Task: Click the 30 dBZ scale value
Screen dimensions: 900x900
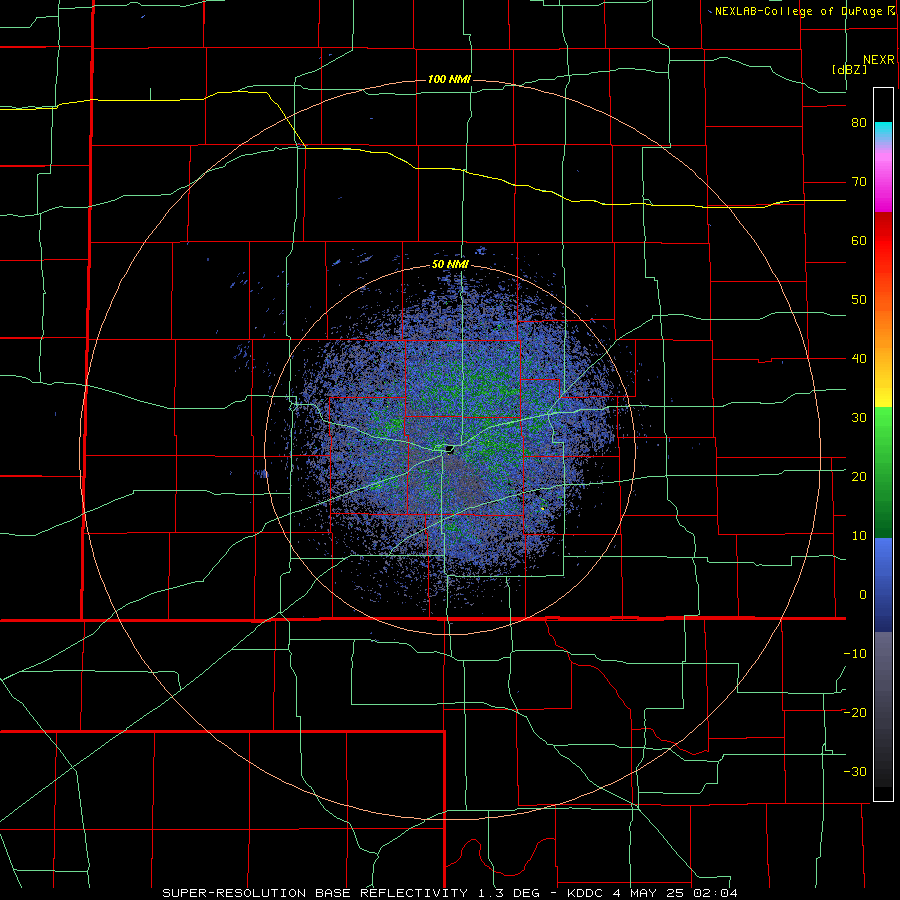Action: (859, 417)
